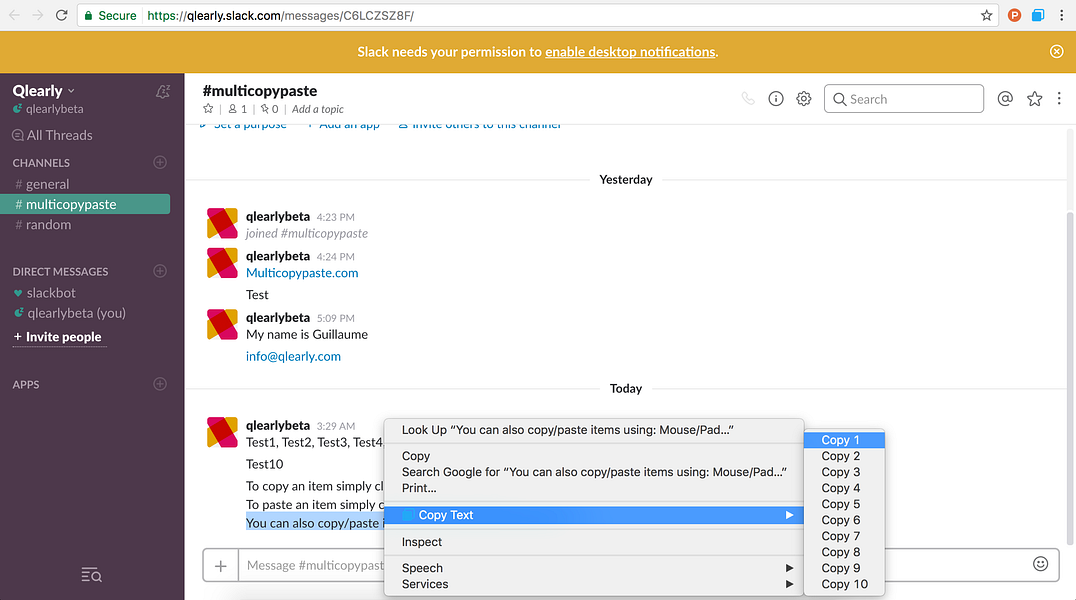This screenshot has height=600, width=1076.
Task: Open channel settings gear
Action: pos(804,99)
